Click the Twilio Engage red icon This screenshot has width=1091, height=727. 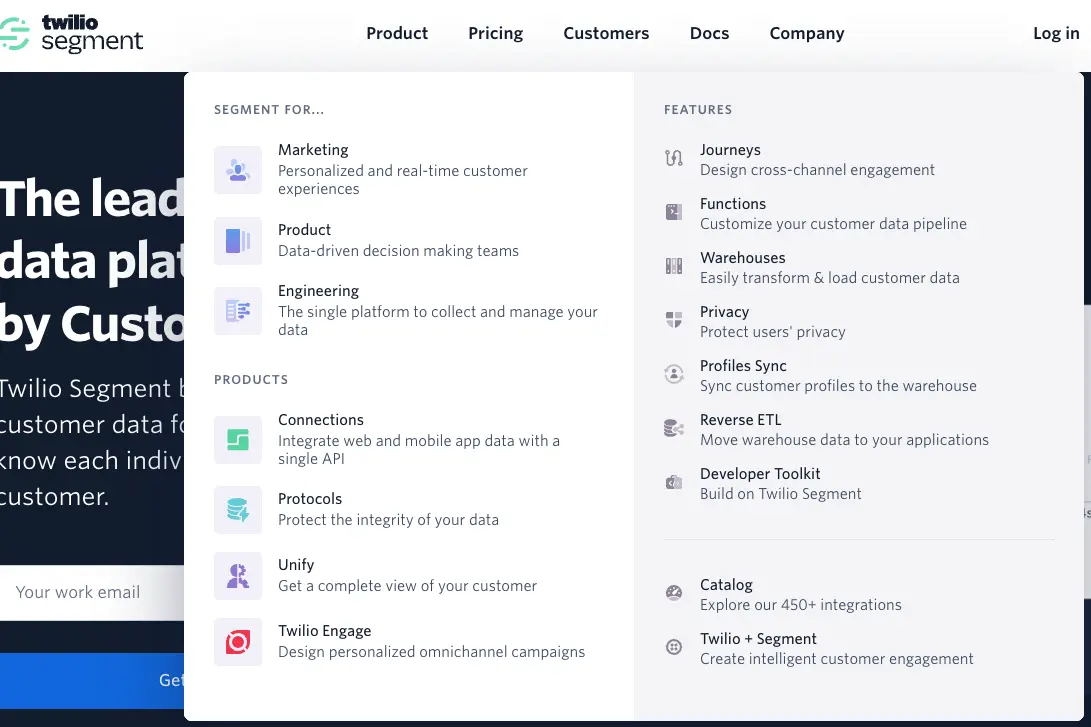tap(238, 642)
